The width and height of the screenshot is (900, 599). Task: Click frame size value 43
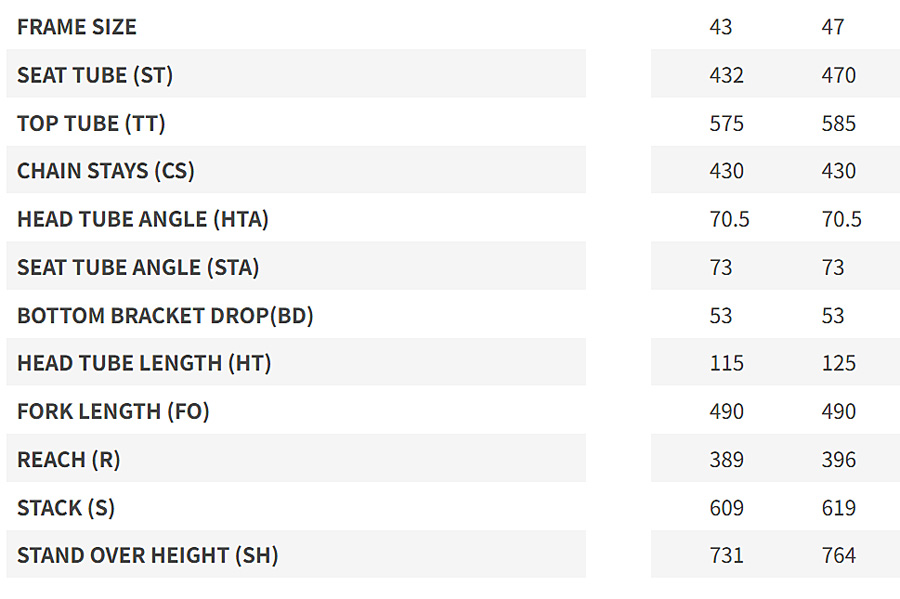coord(720,27)
